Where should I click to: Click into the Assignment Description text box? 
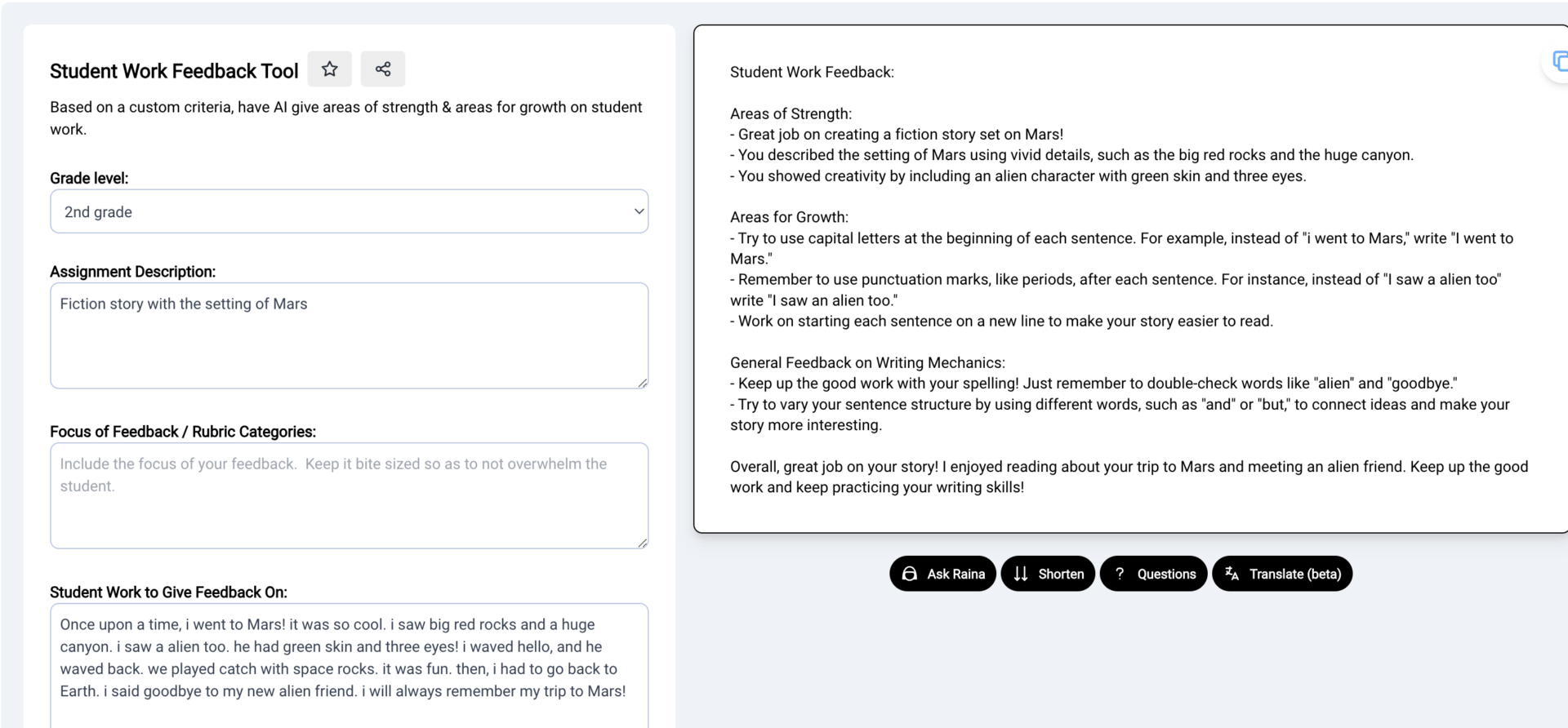point(349,335)
